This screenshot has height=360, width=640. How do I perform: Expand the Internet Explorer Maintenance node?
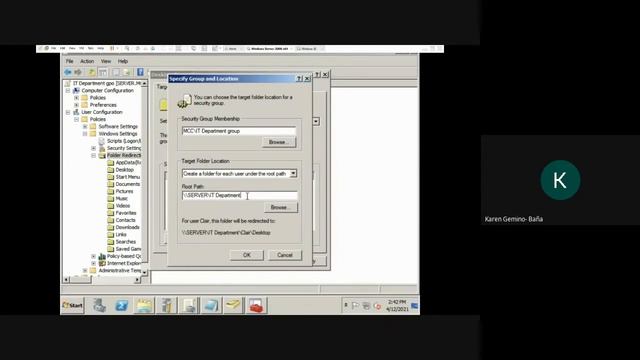click(93, 263)
